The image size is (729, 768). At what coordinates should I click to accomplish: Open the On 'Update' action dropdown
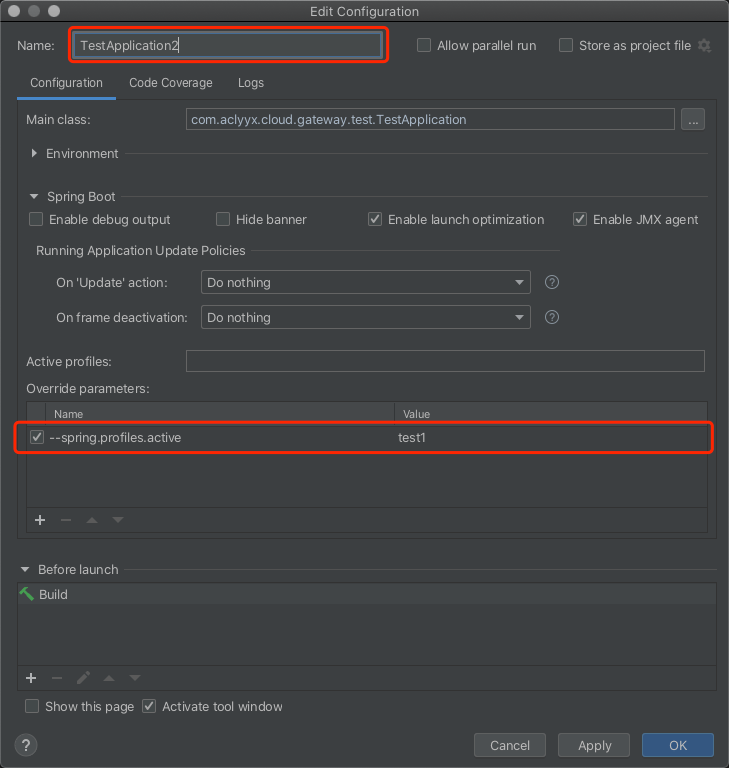click(x=365, y=283)
